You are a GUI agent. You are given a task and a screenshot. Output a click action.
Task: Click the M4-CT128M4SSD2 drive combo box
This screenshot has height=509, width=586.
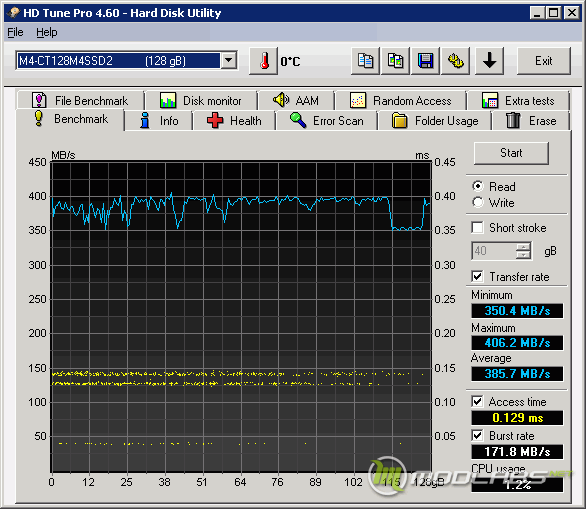pos(127,61)
